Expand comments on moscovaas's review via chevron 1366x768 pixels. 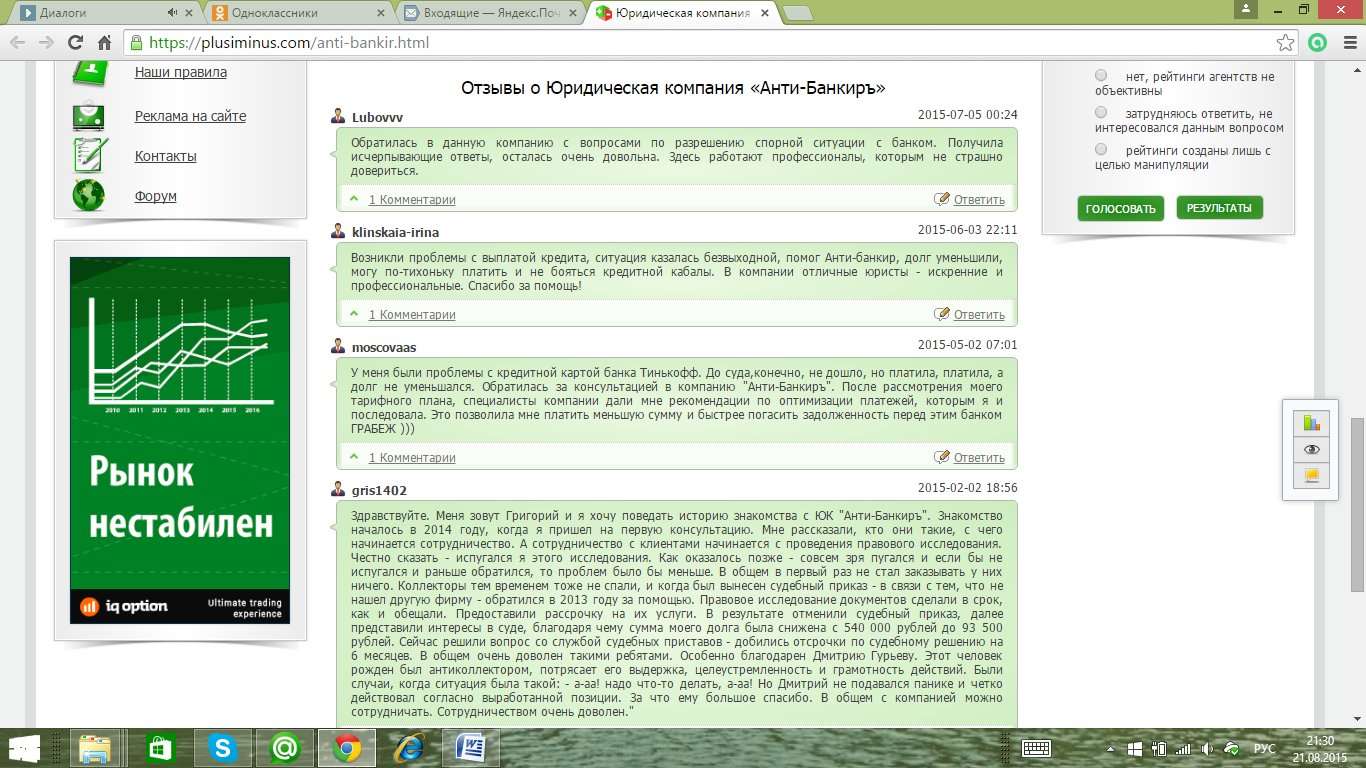pos(354,456)
